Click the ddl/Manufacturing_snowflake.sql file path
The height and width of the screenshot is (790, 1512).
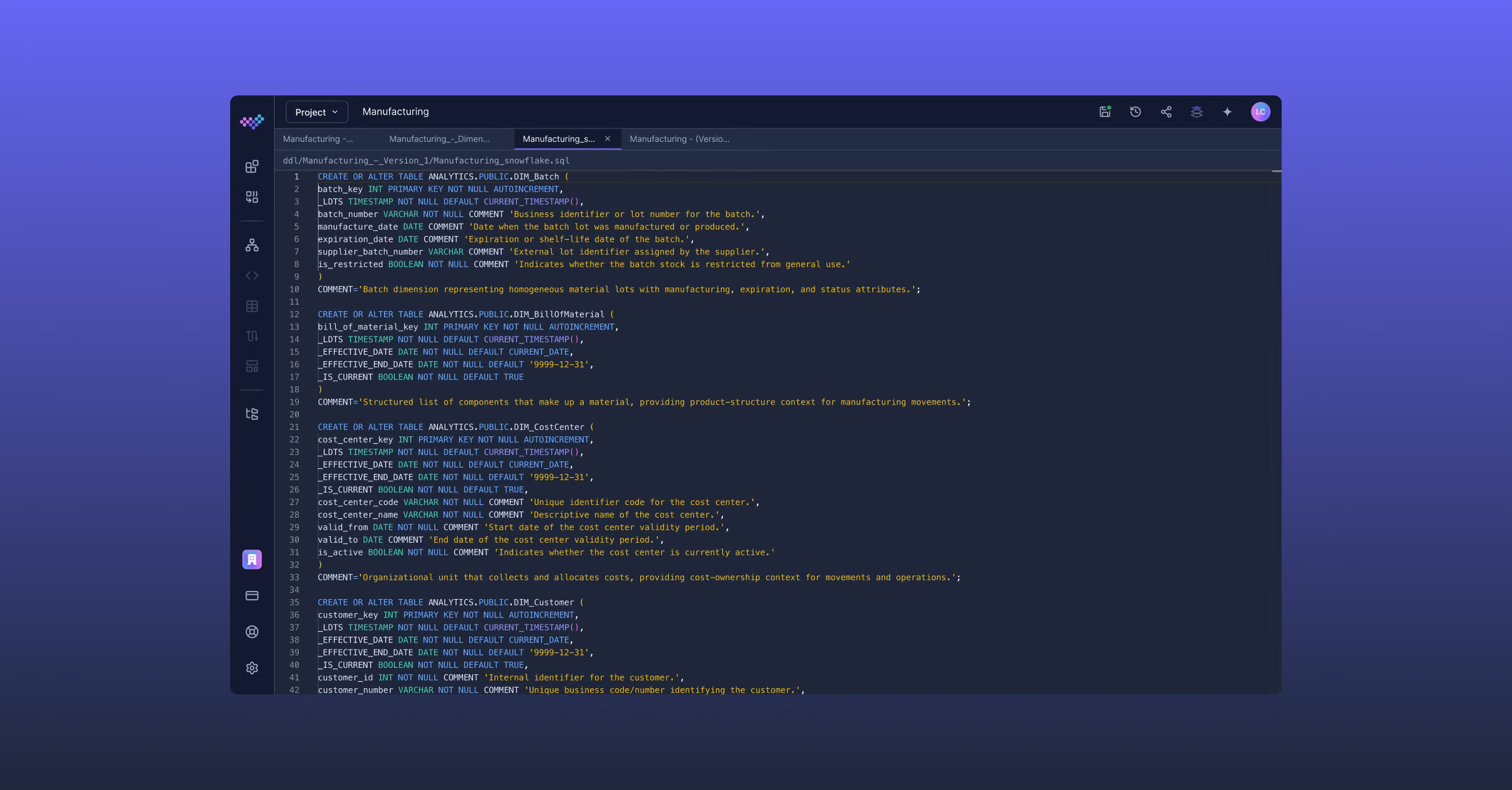pyautogui.click(x=426, y=160)
